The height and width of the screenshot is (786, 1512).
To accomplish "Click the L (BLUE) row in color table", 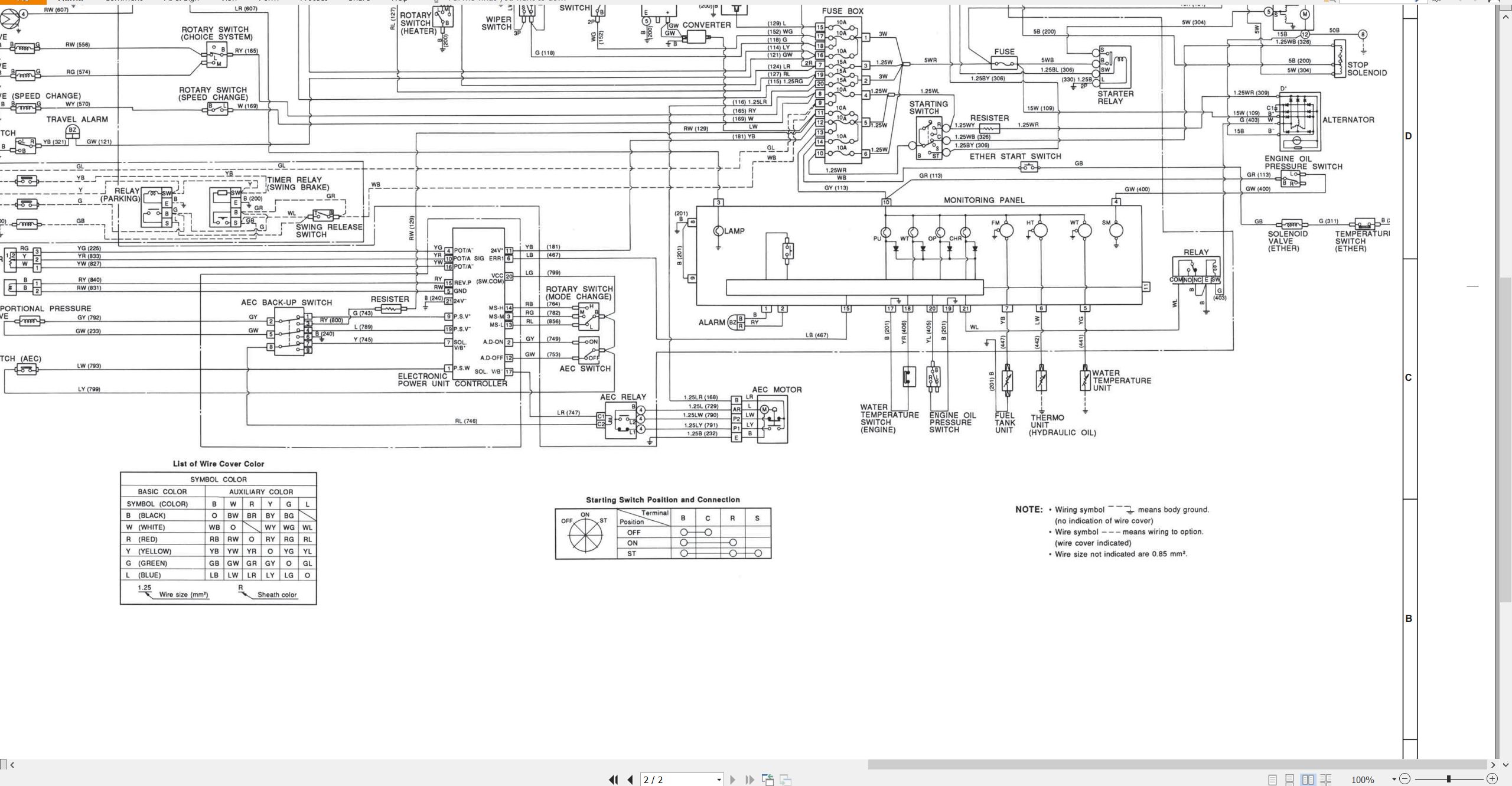I will point(219,575).
